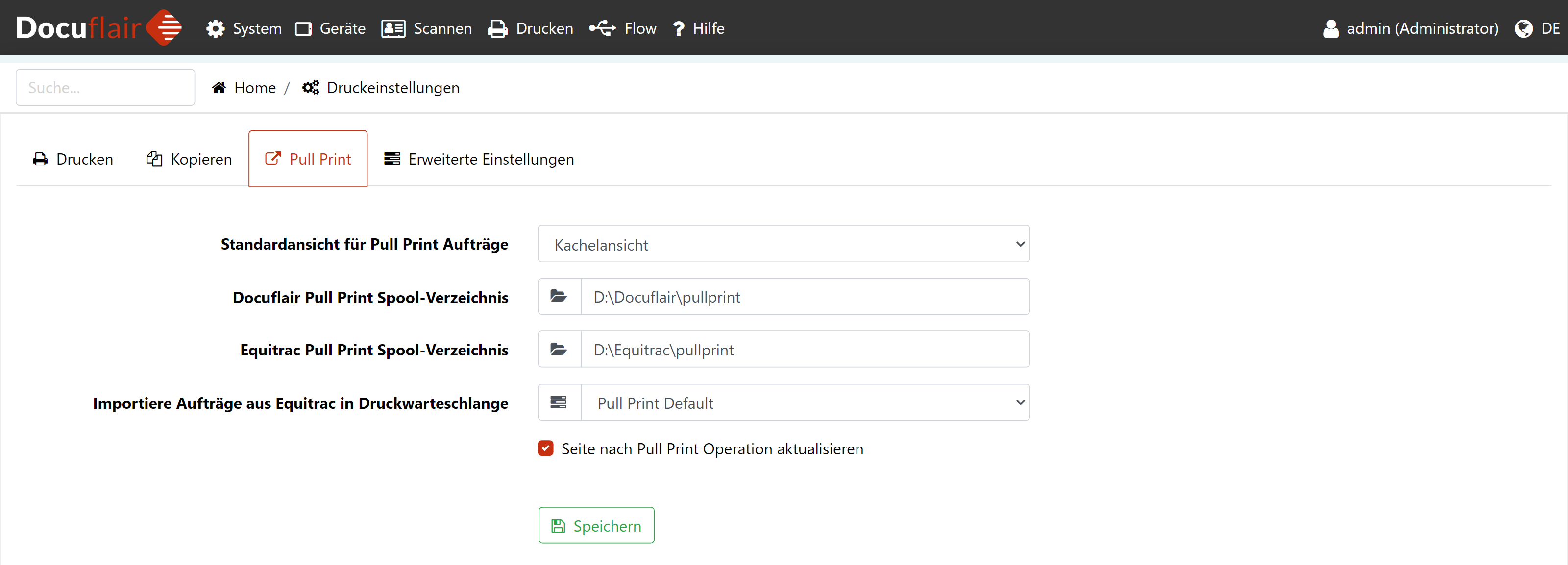Image resolution: width=1568 pixels, height=565 pixels.
Task: Click text Seite nach Pull Print Operation aktualisieren
Action: click(712, 449)
